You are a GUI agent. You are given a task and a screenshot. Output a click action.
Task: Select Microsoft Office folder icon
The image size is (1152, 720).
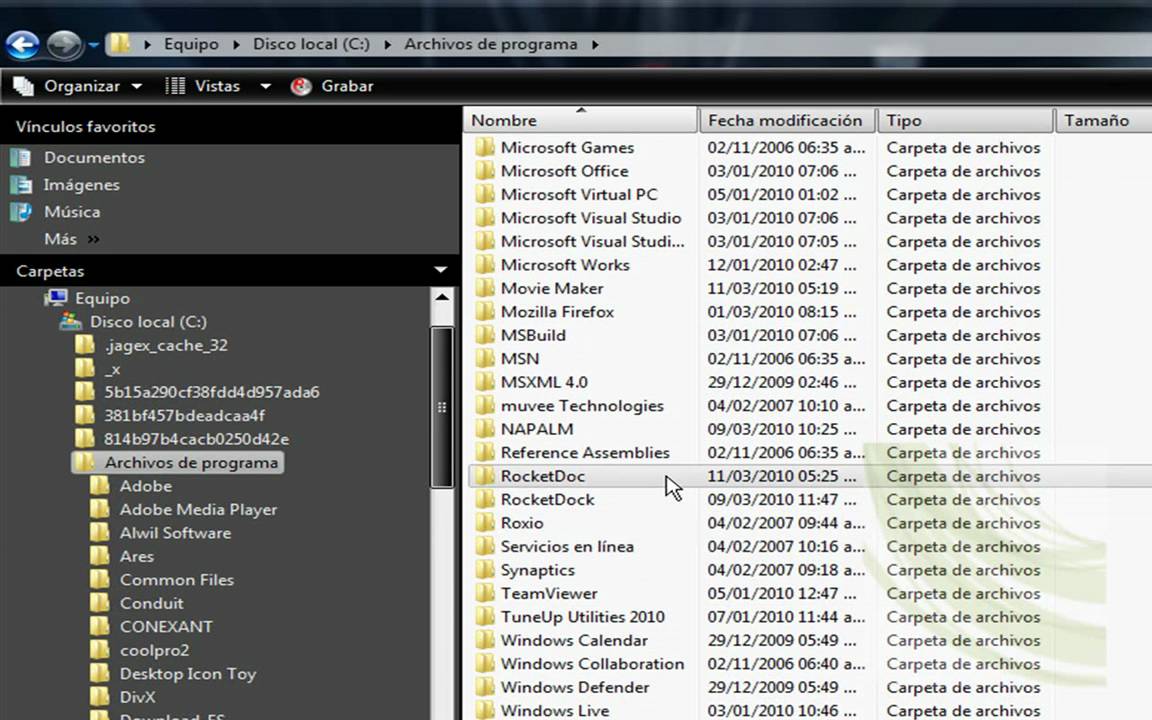[x=484, y=170]
